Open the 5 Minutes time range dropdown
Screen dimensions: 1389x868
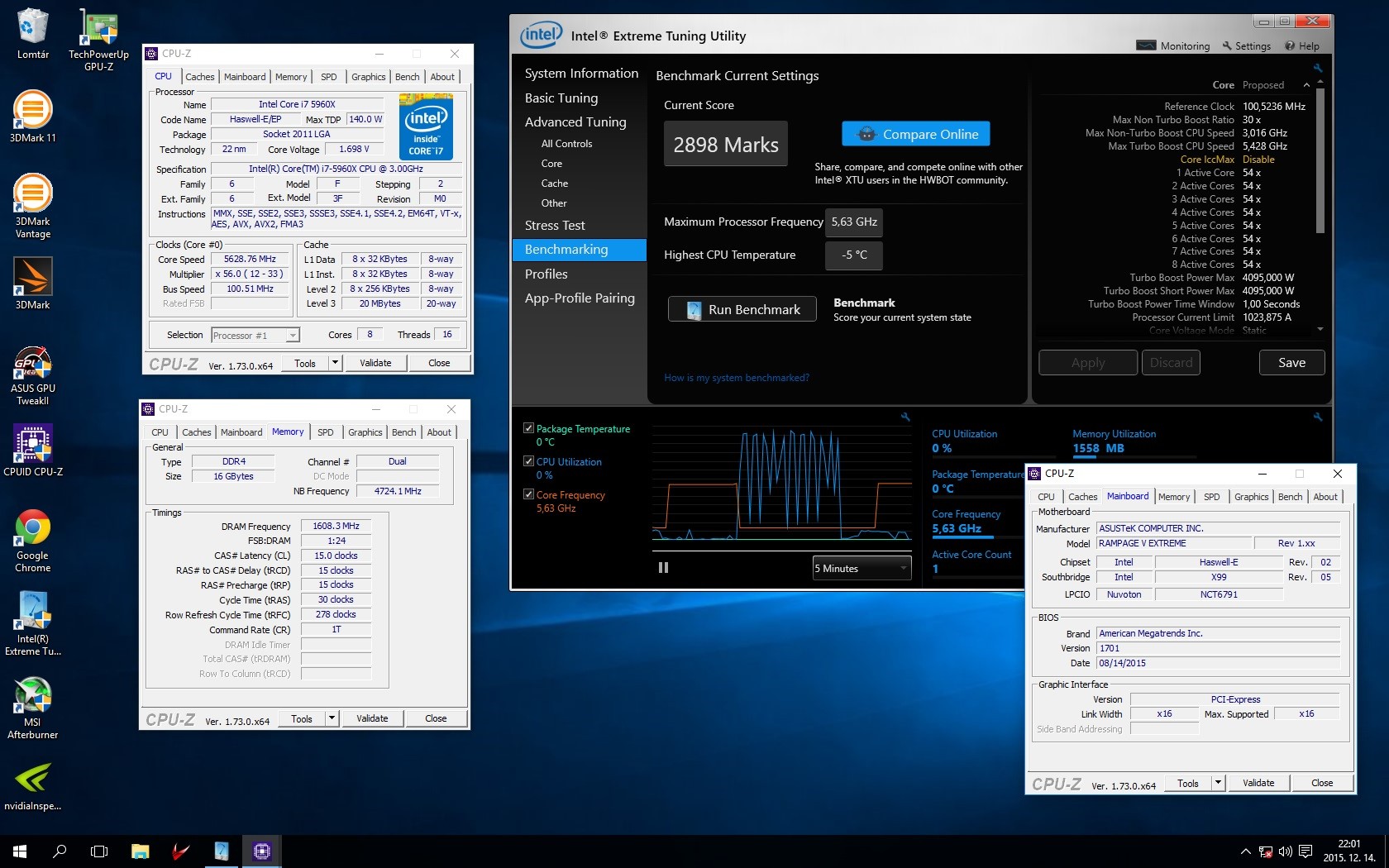coord(862,568)
